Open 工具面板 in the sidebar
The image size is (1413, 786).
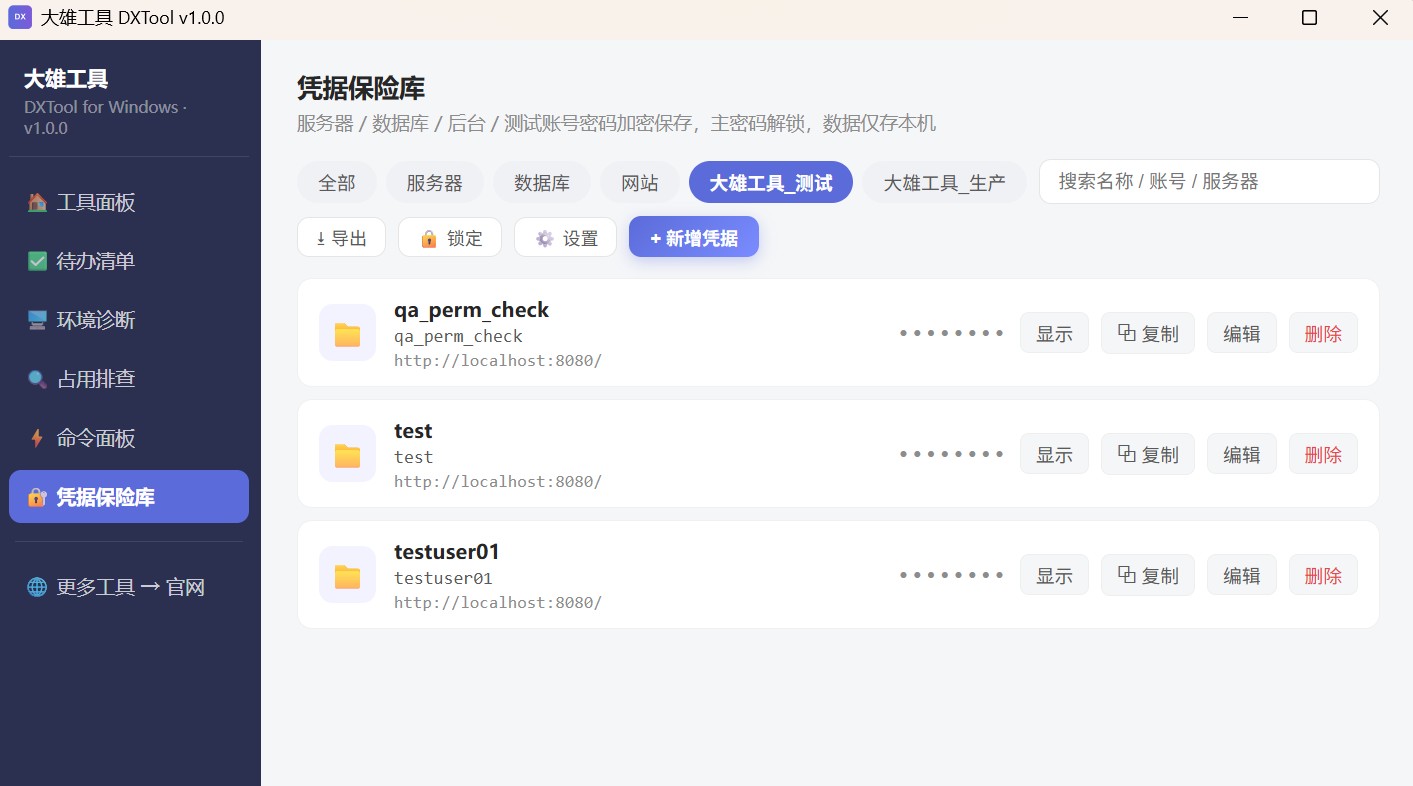[129, 203]
